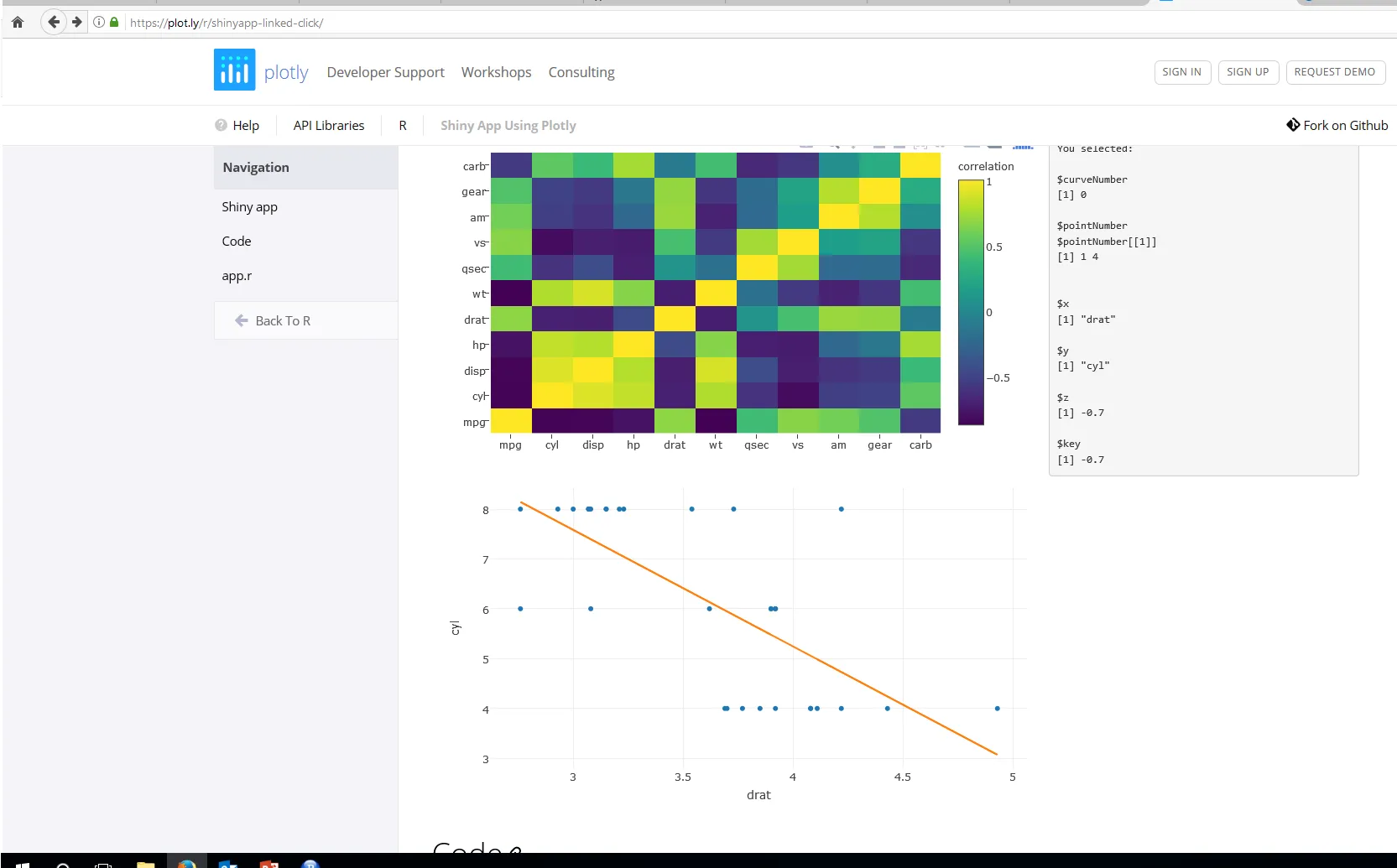Image resolution: width=1397 pixels, height=868 pixels.
Task: Click the plotly logo icon
Action: pos(234,69)
